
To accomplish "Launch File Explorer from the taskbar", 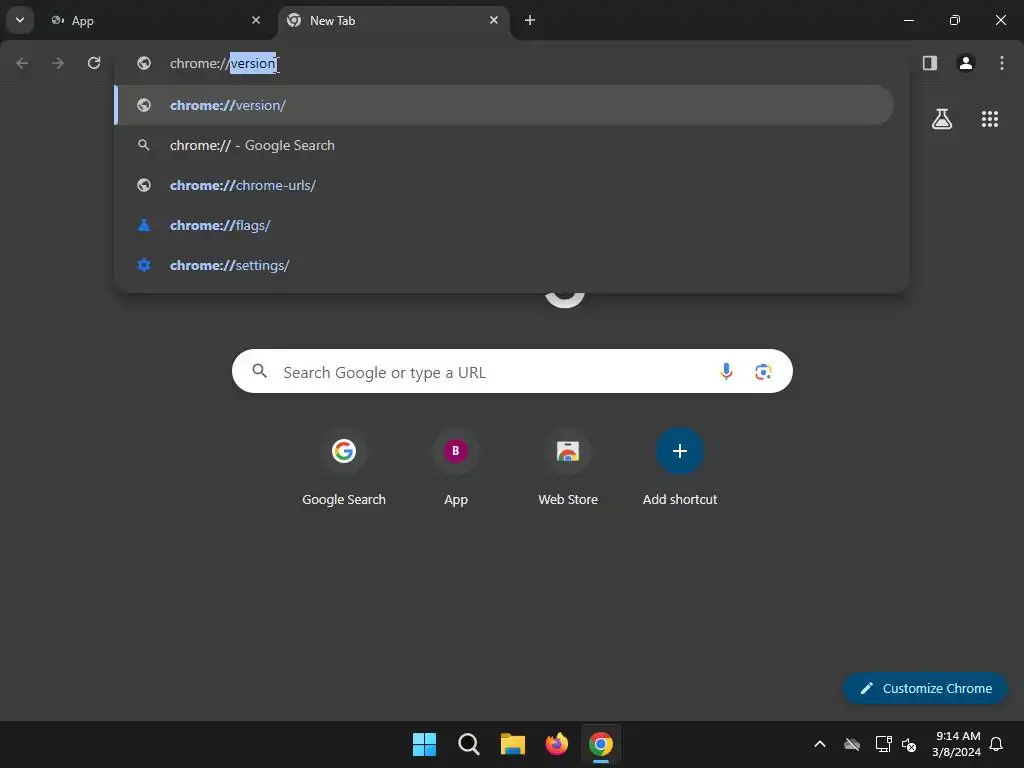I will (x=513, y=744).
